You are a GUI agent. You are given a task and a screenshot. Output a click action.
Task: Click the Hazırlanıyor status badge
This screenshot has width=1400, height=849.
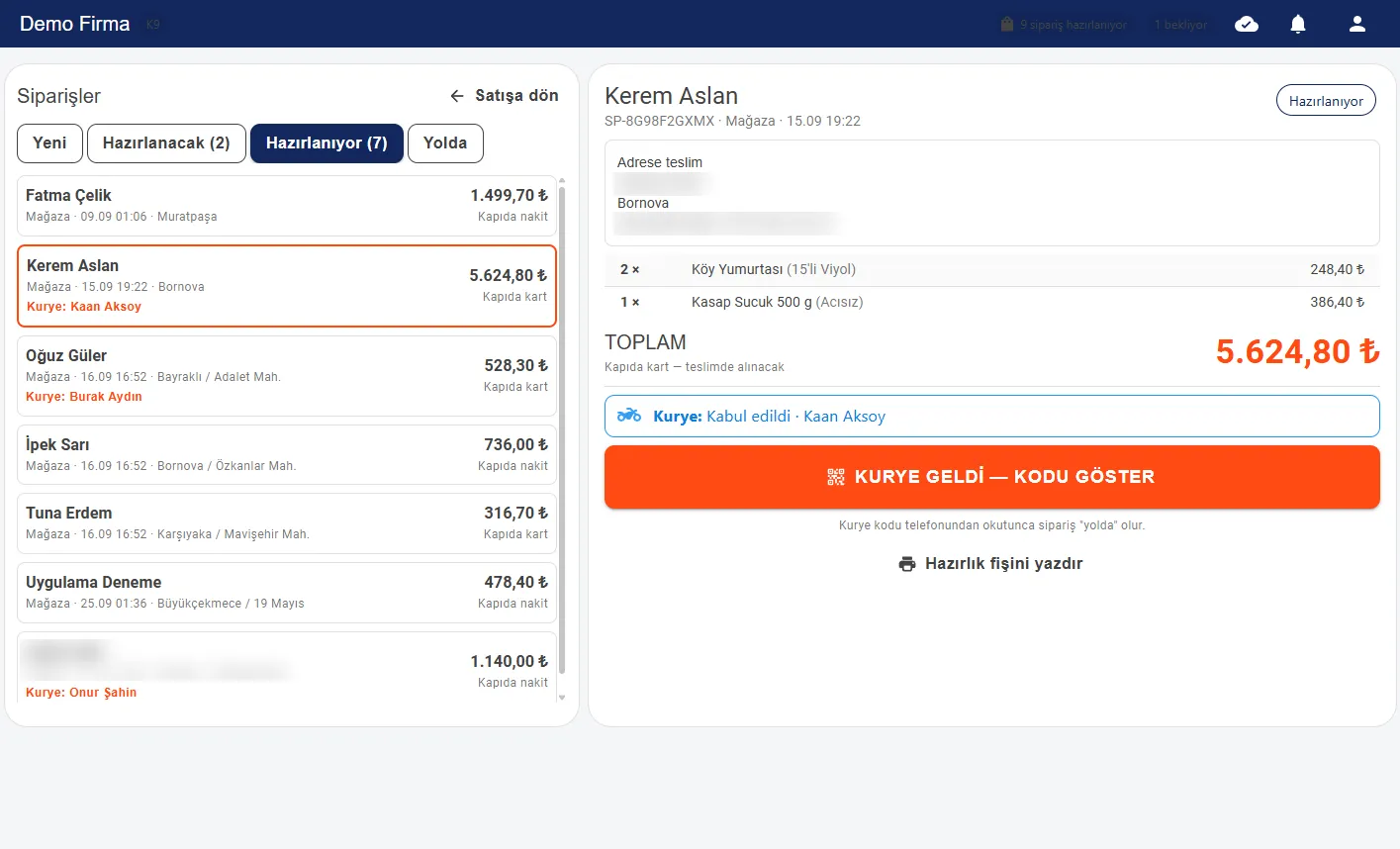tap(1326, 101)
